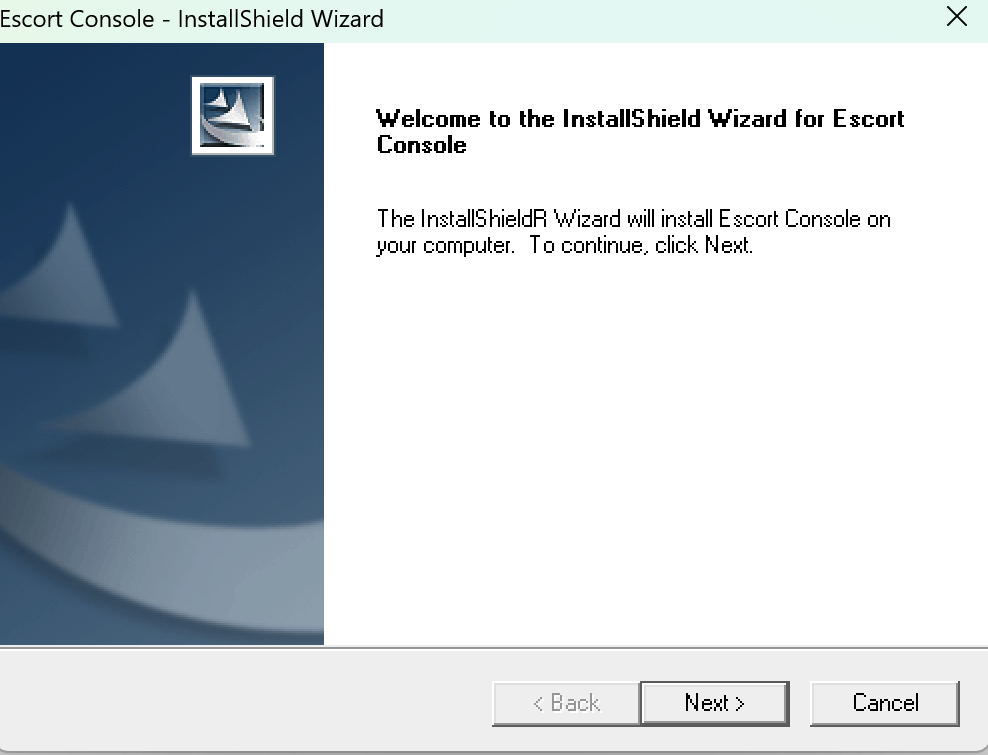The height and width of the screenshot is (755, 988).
Task: Click the window title 'Escort Console - InstallShield Wizard'
Action: pyautogui.click(x=192, y=19)
